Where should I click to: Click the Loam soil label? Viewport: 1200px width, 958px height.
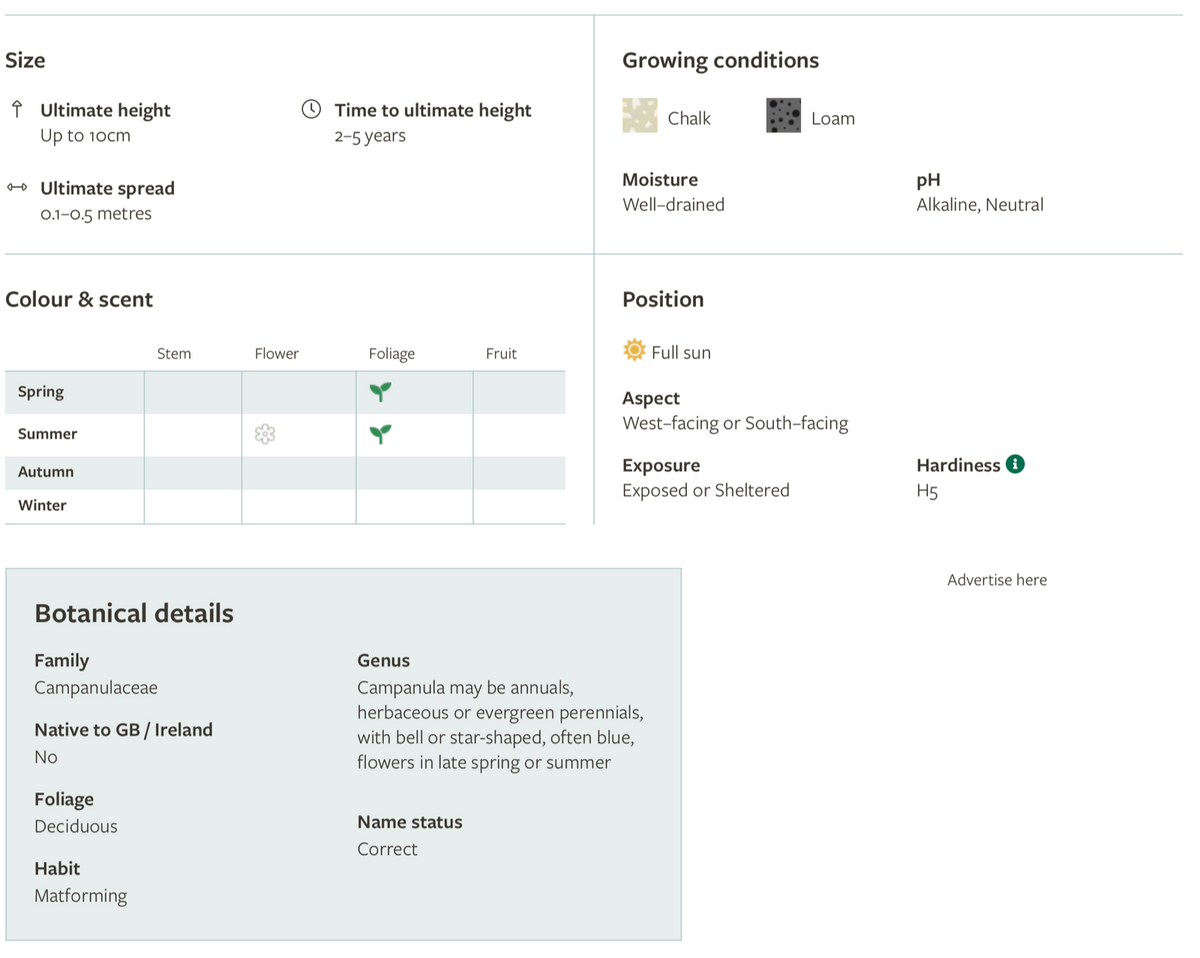(833, 118)
